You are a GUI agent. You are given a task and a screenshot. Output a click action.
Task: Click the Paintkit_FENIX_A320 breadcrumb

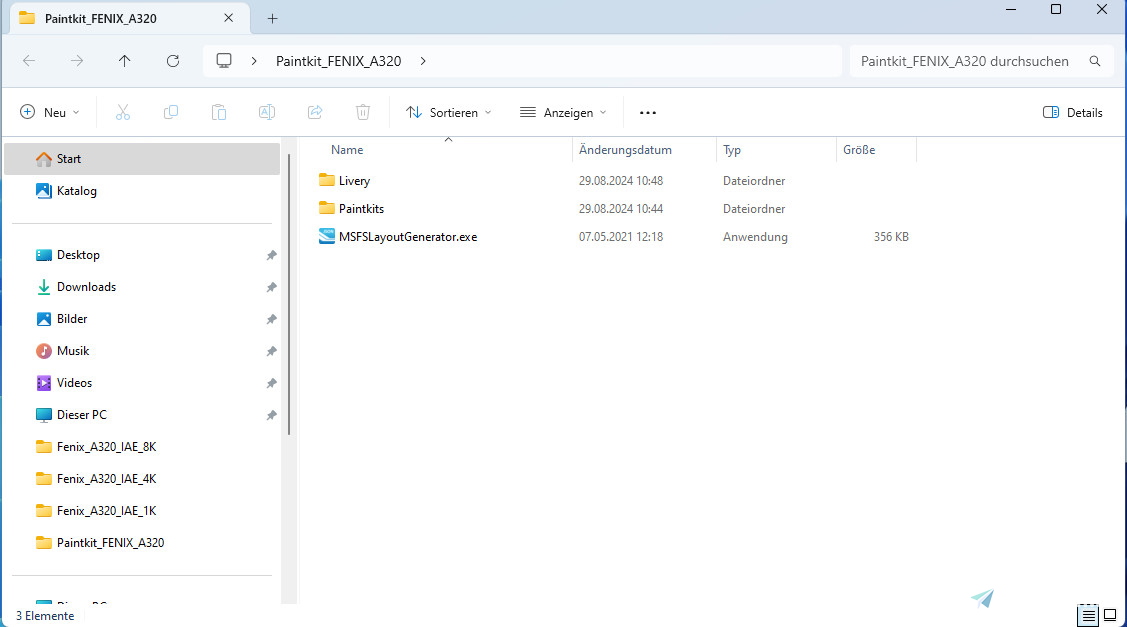point(339,61)
